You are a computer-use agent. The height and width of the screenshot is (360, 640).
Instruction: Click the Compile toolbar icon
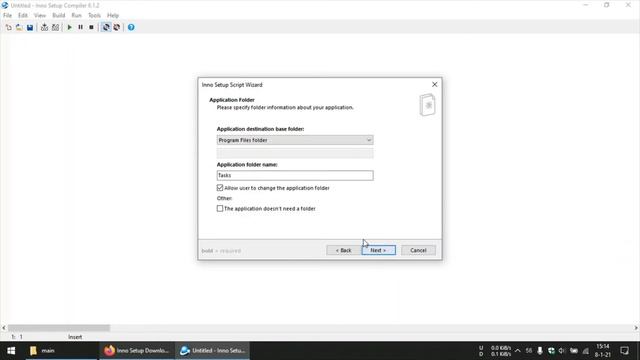pos(44,27)
